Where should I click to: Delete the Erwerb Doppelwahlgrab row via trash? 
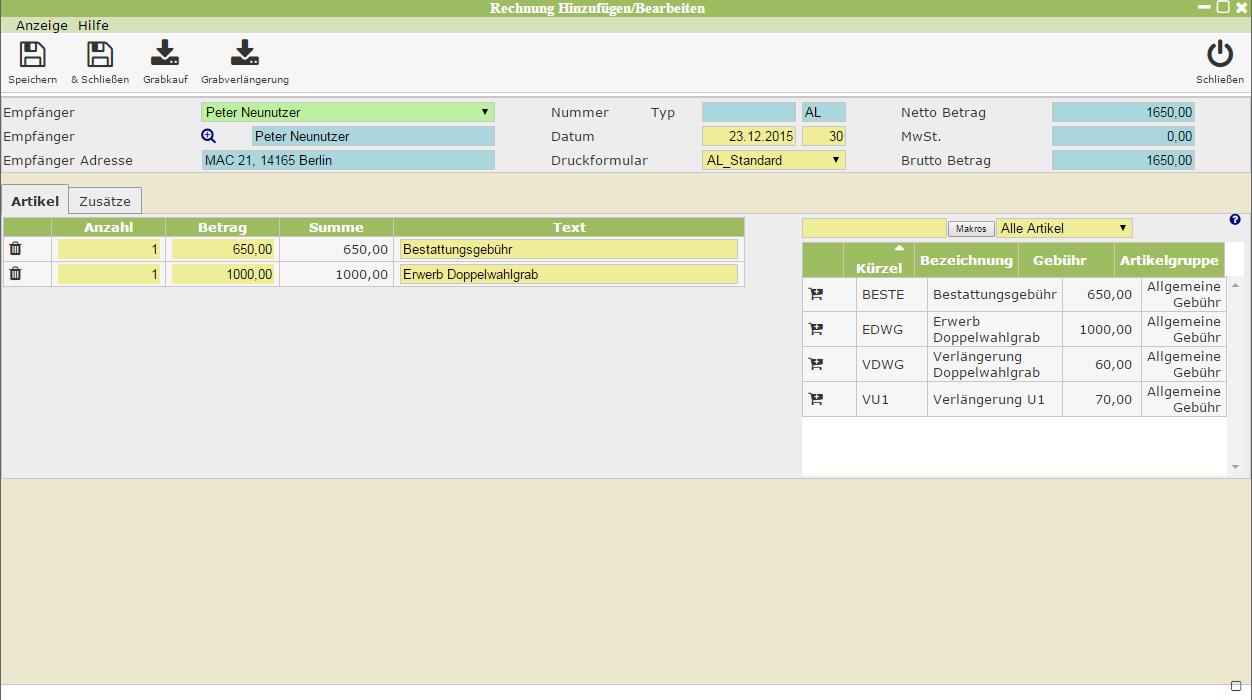(x=15, y=274)
